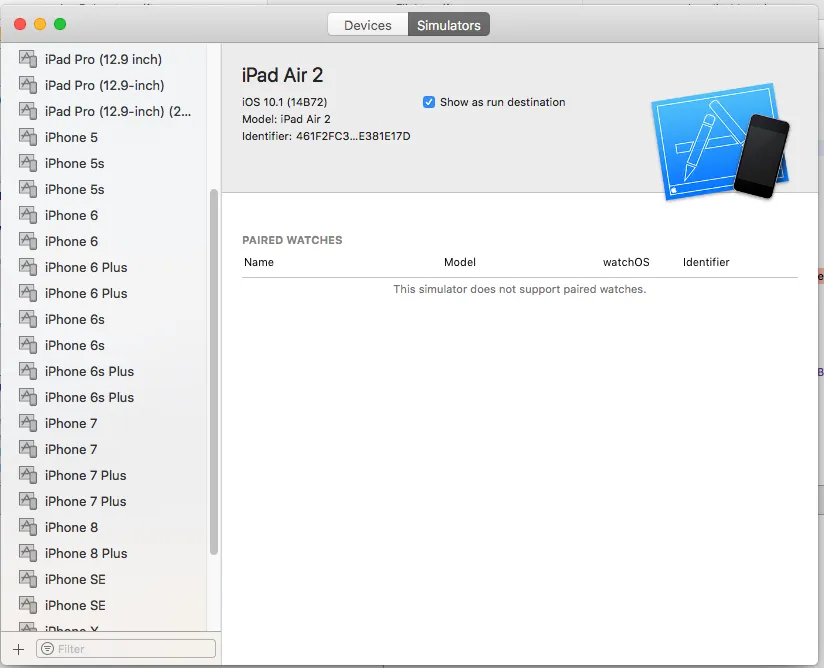Click the iPad Air 2 title heading
The width and height of the screenshot is (824, 668).
[x=282, y=75]
